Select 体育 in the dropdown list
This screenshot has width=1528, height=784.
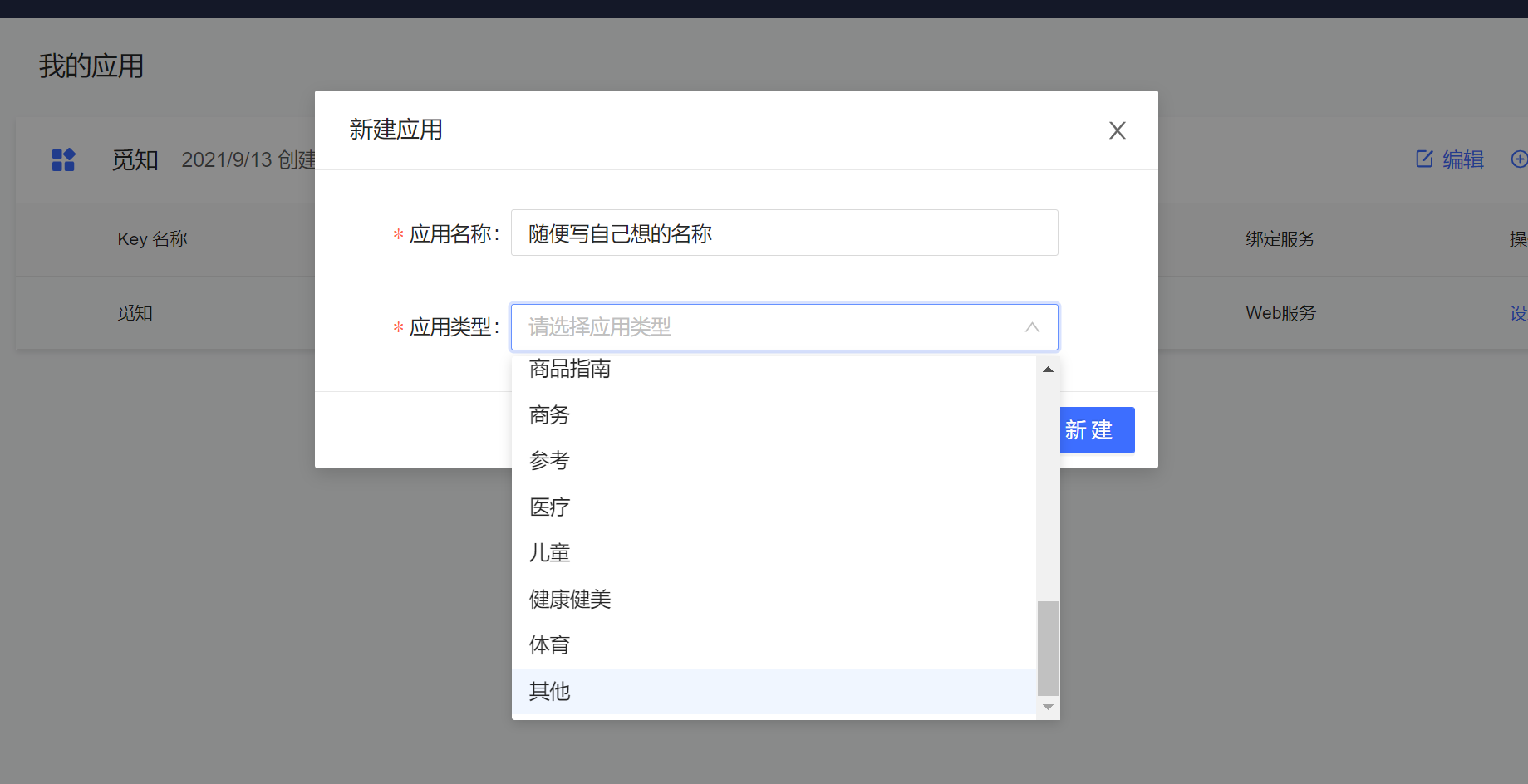[549, 644]
